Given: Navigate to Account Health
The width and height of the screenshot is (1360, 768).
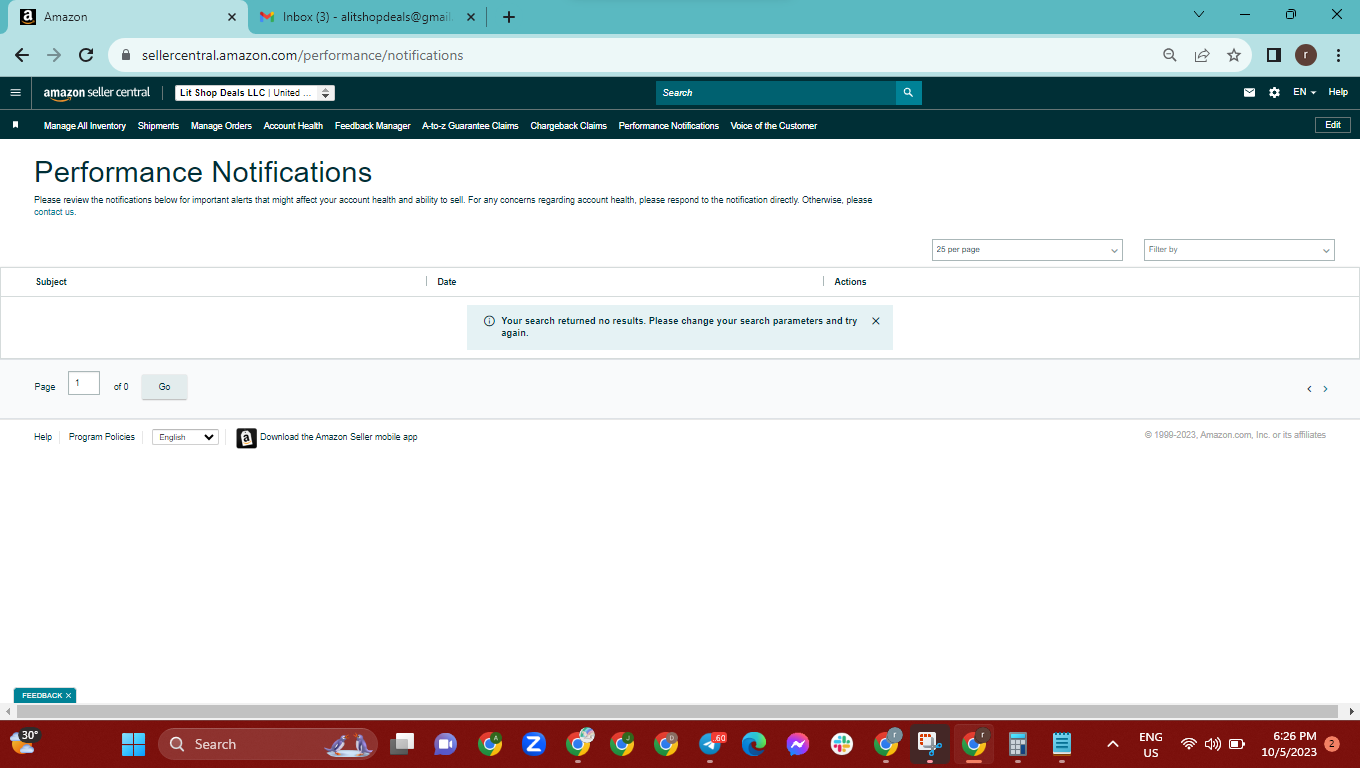Looking at the screenshot, I should click(x=293, y=126).
